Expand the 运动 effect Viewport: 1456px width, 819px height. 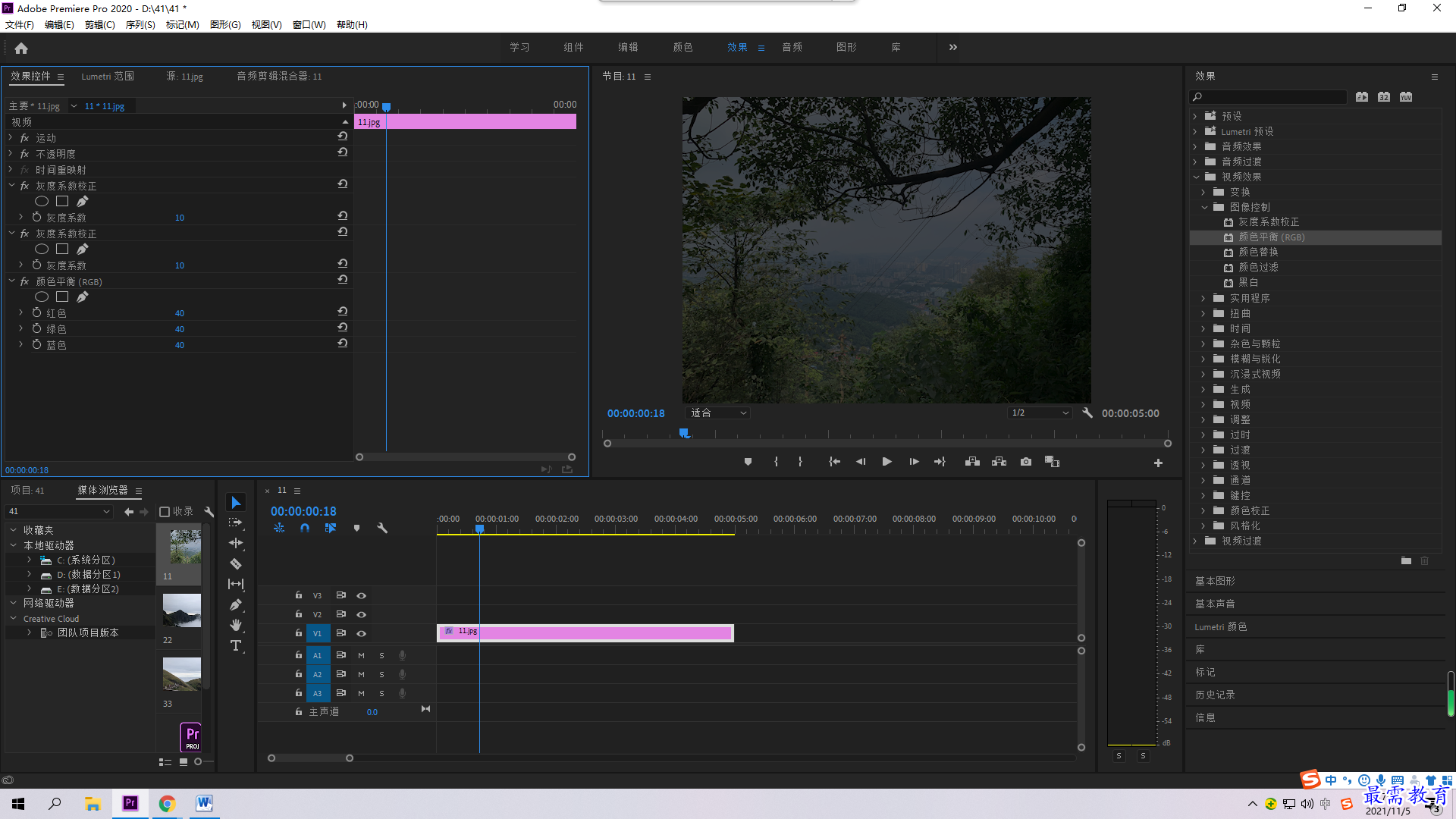(11, 137)
